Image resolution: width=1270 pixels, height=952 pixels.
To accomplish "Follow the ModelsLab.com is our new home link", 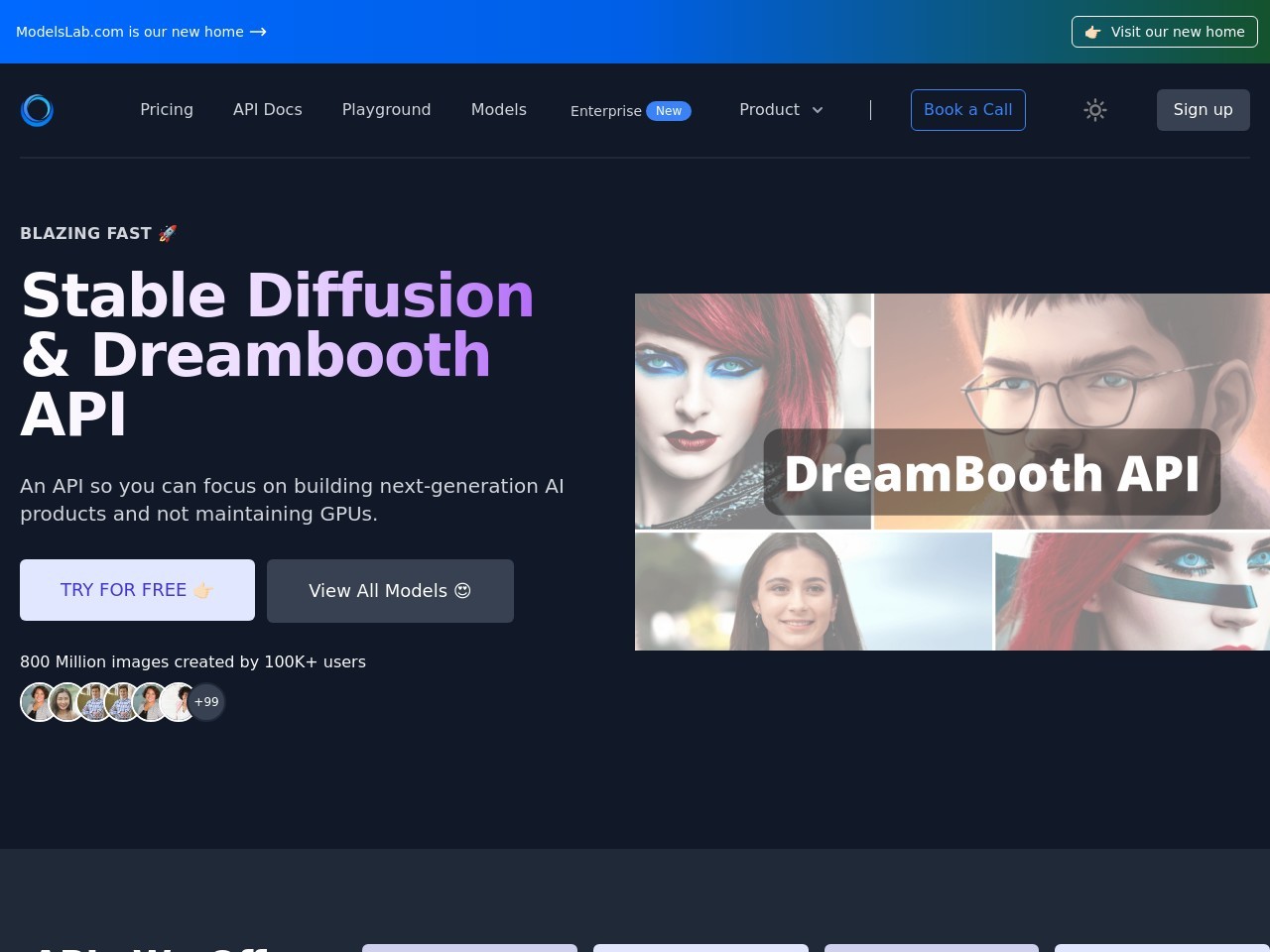I will (141, 32).
